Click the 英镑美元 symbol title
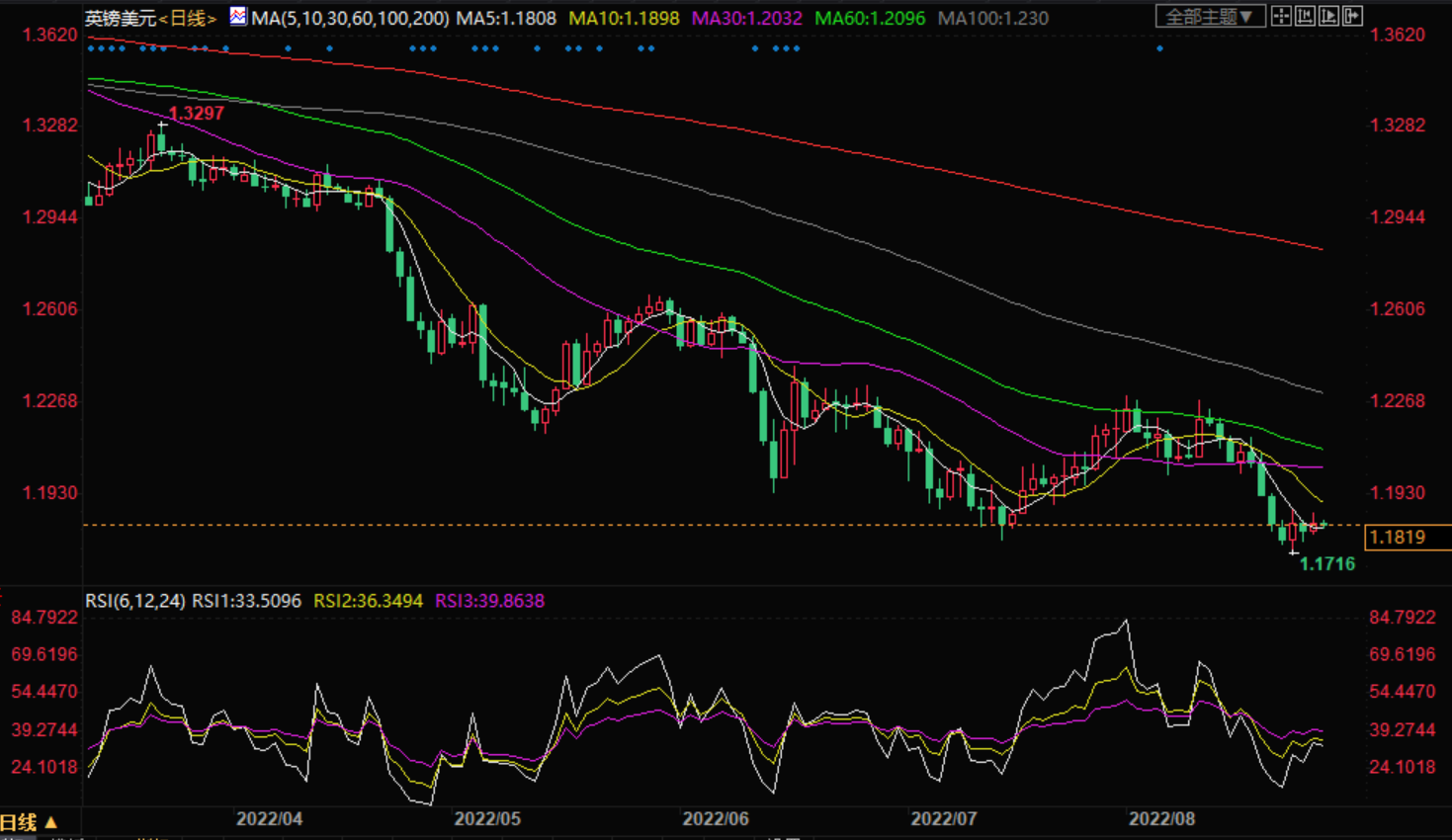This screenshot has width=1452, height=840. pos(120,18)
